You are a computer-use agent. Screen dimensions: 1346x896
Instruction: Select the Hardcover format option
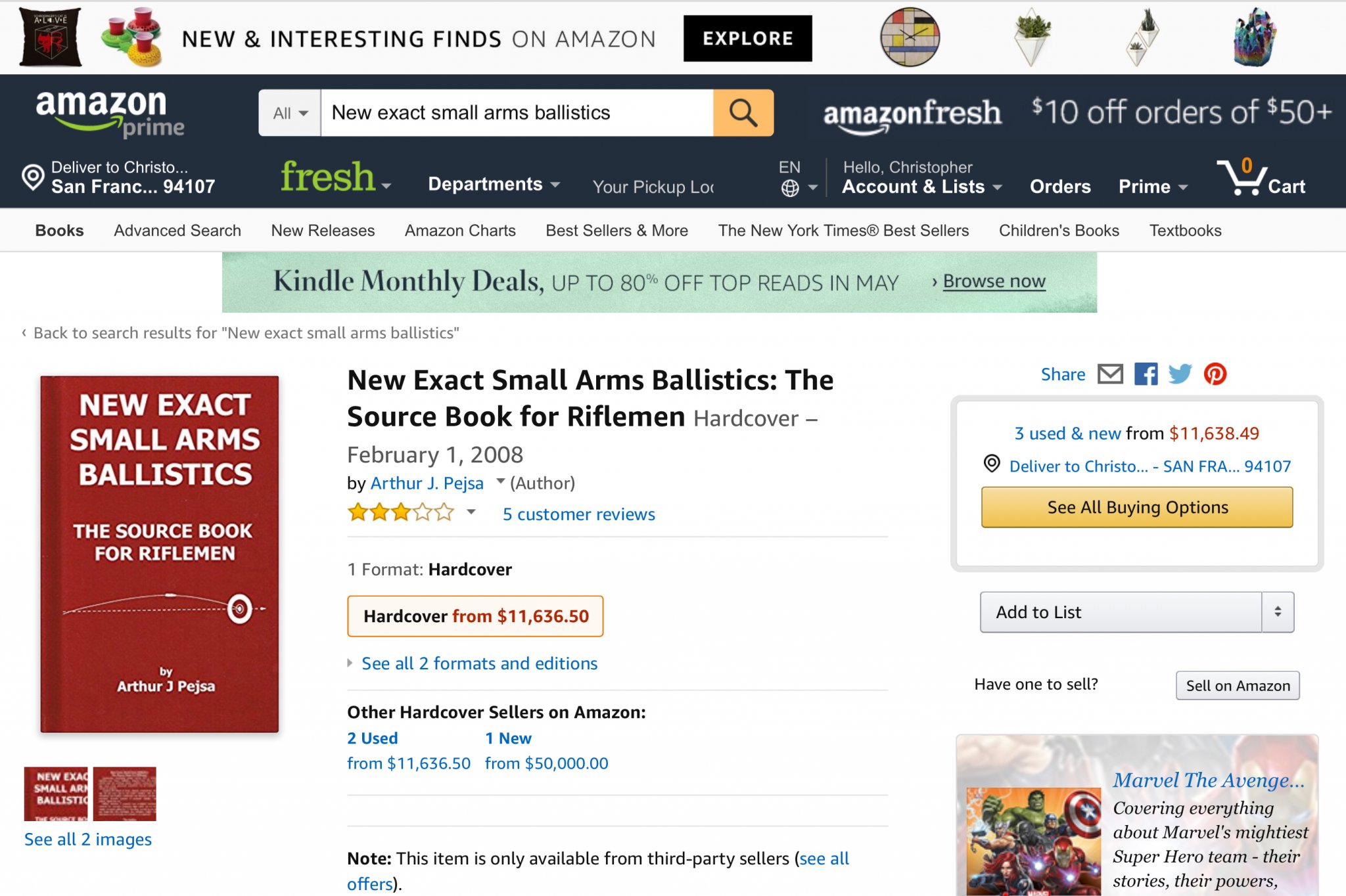pyautogui.click(x=475, y=616)
